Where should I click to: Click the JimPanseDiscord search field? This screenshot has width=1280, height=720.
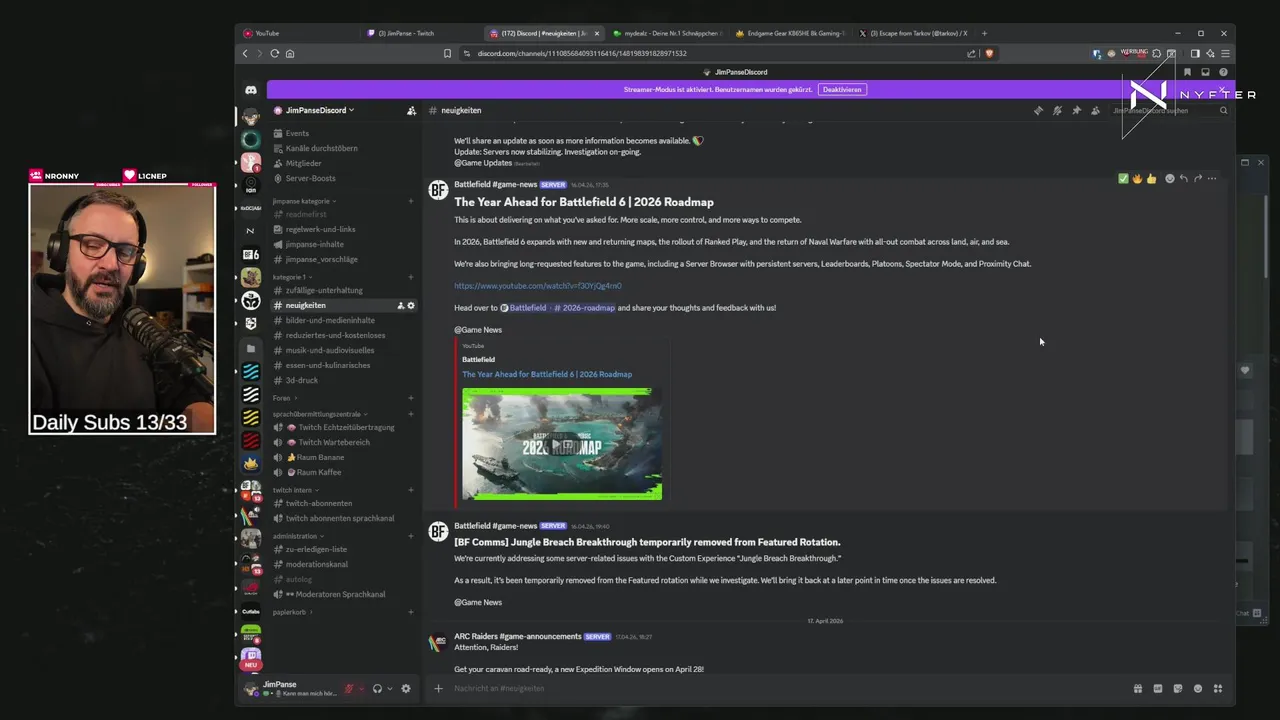click(x=1169, y=110)
